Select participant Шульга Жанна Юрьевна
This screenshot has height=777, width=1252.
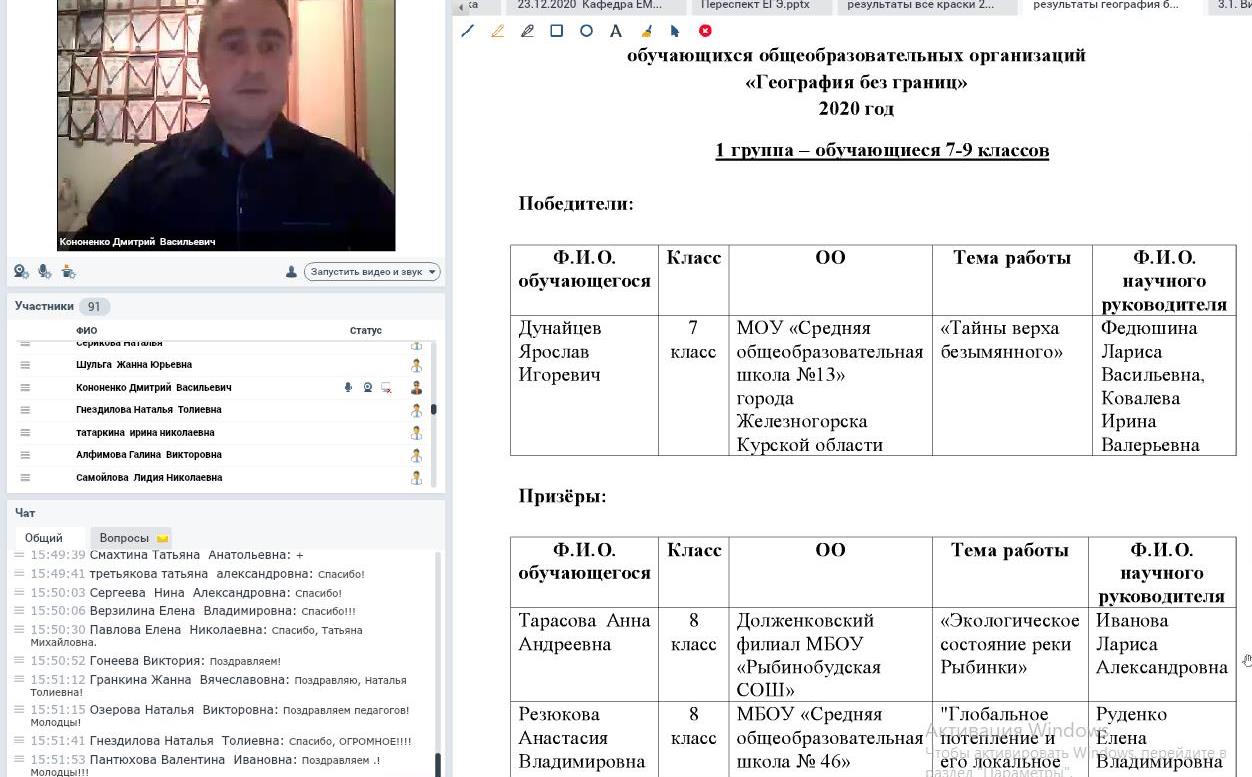[x=134, y=365]
